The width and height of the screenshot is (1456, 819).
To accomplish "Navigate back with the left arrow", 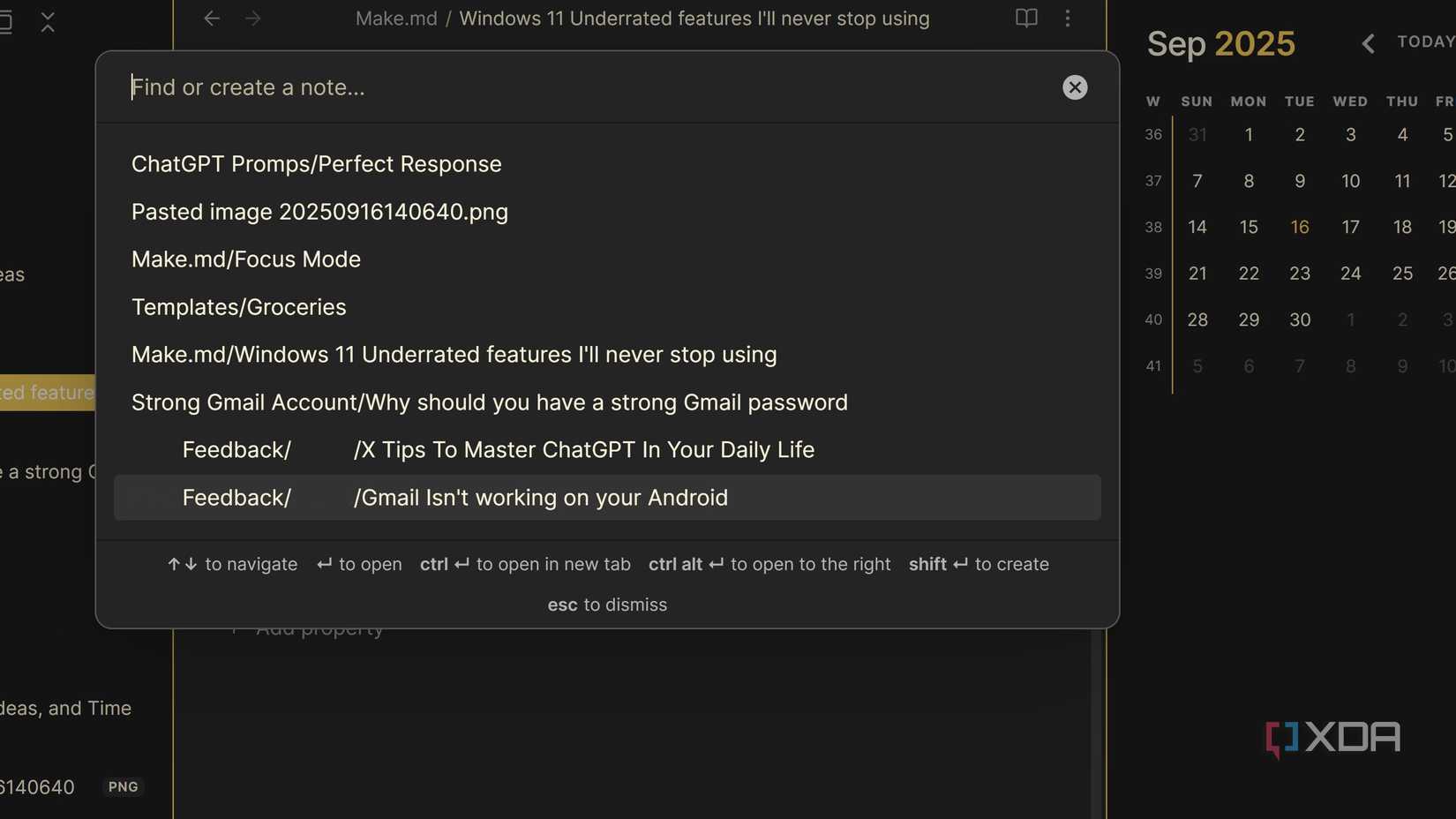I will click(211, 18).
